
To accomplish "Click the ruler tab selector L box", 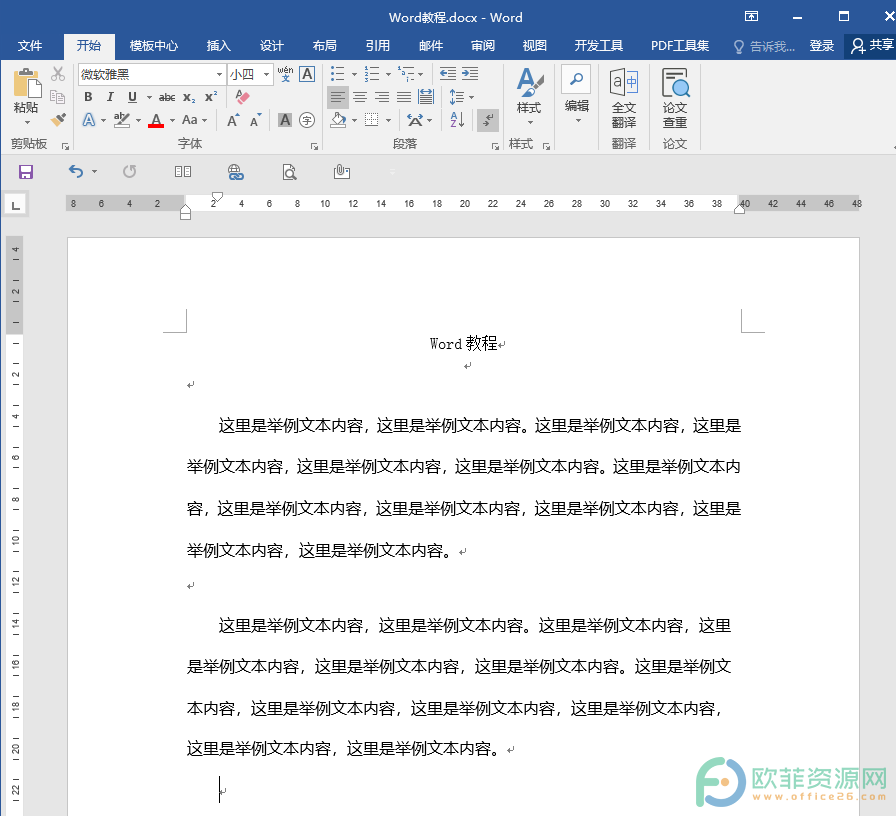I will point(16,205).
